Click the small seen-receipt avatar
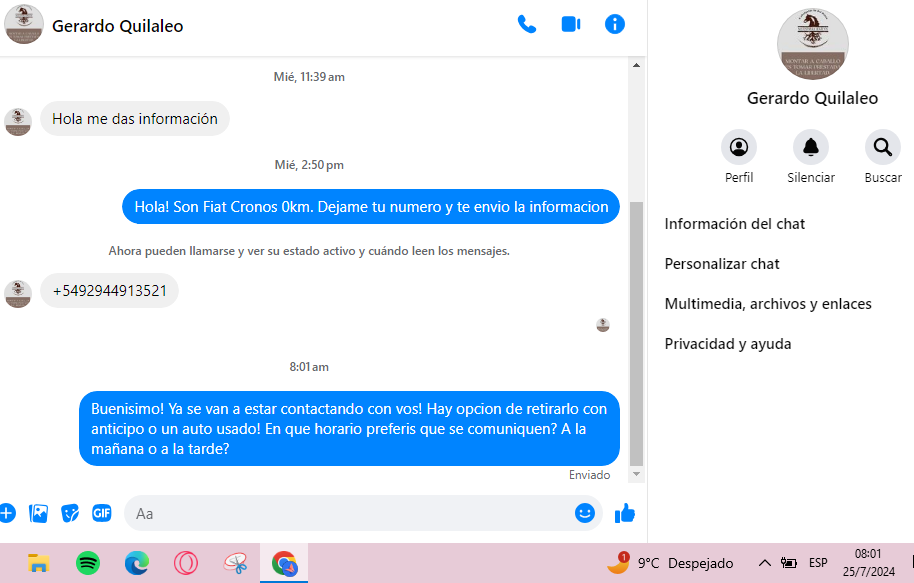This screenshot has height=583, width=914. pos(603,325)
